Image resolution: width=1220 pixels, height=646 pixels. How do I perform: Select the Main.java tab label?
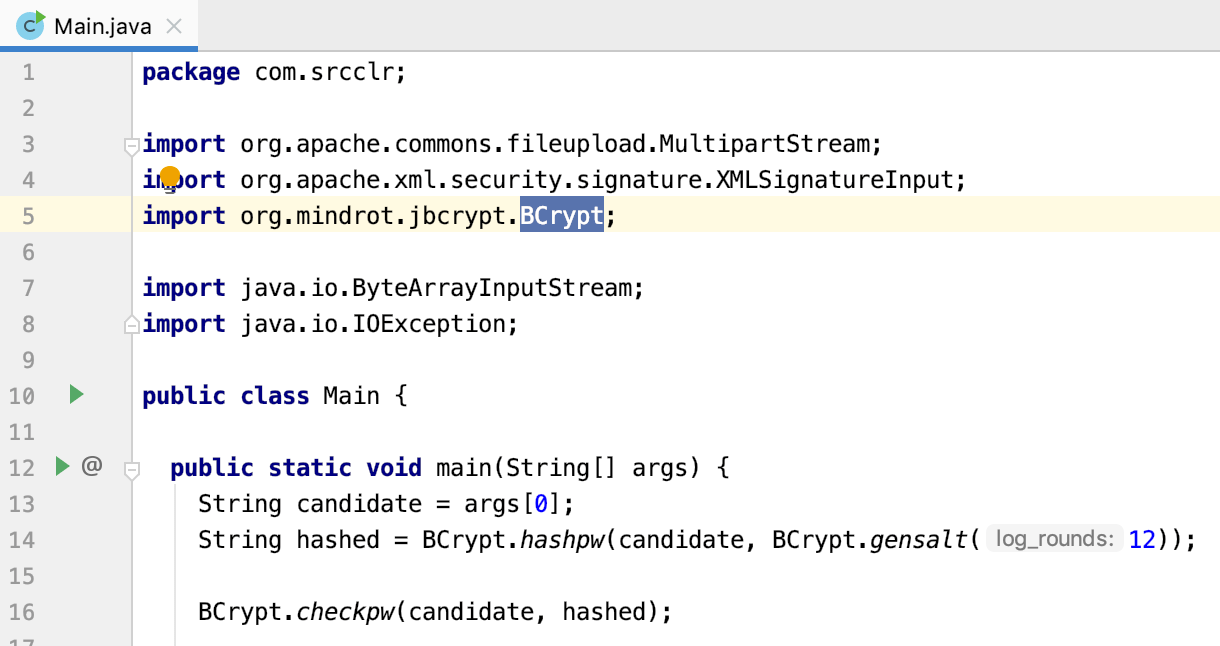point(103,26)
